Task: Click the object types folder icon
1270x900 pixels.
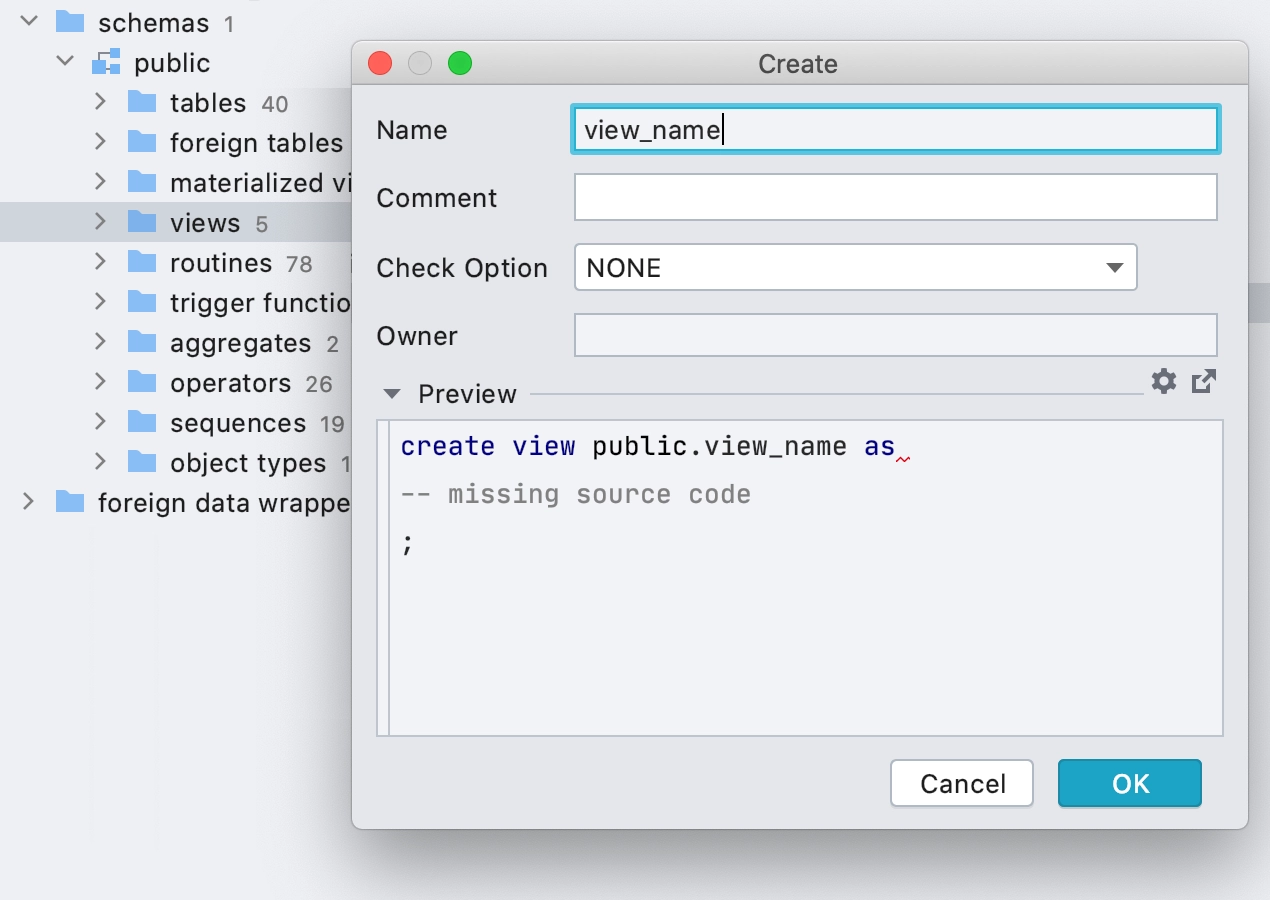Action: [x=142, y=462]
